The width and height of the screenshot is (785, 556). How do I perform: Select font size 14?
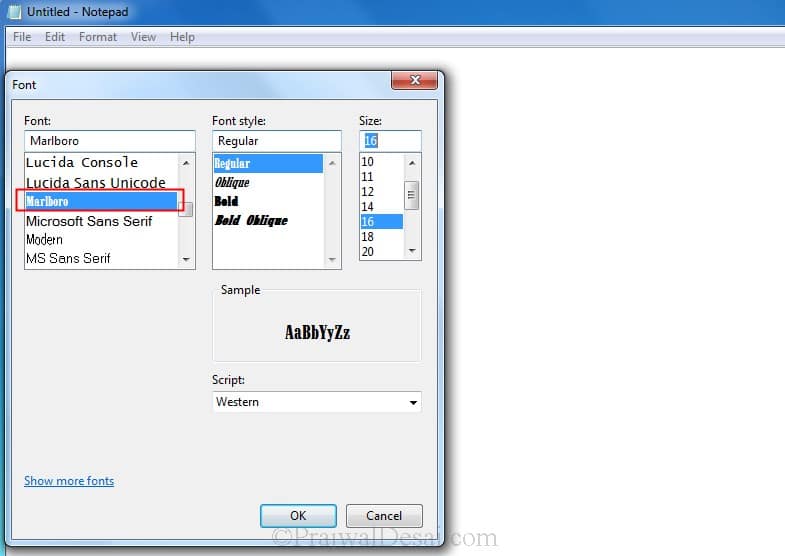(x=381, y=207)
